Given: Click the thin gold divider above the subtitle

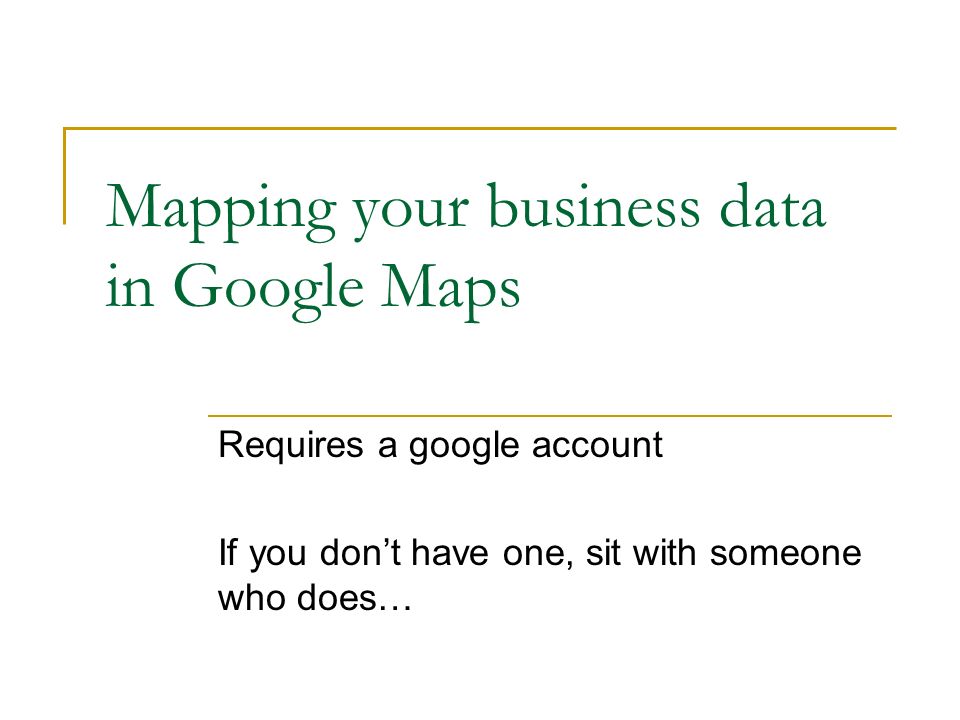Looking at the screenshot, I should coord(550,416).
